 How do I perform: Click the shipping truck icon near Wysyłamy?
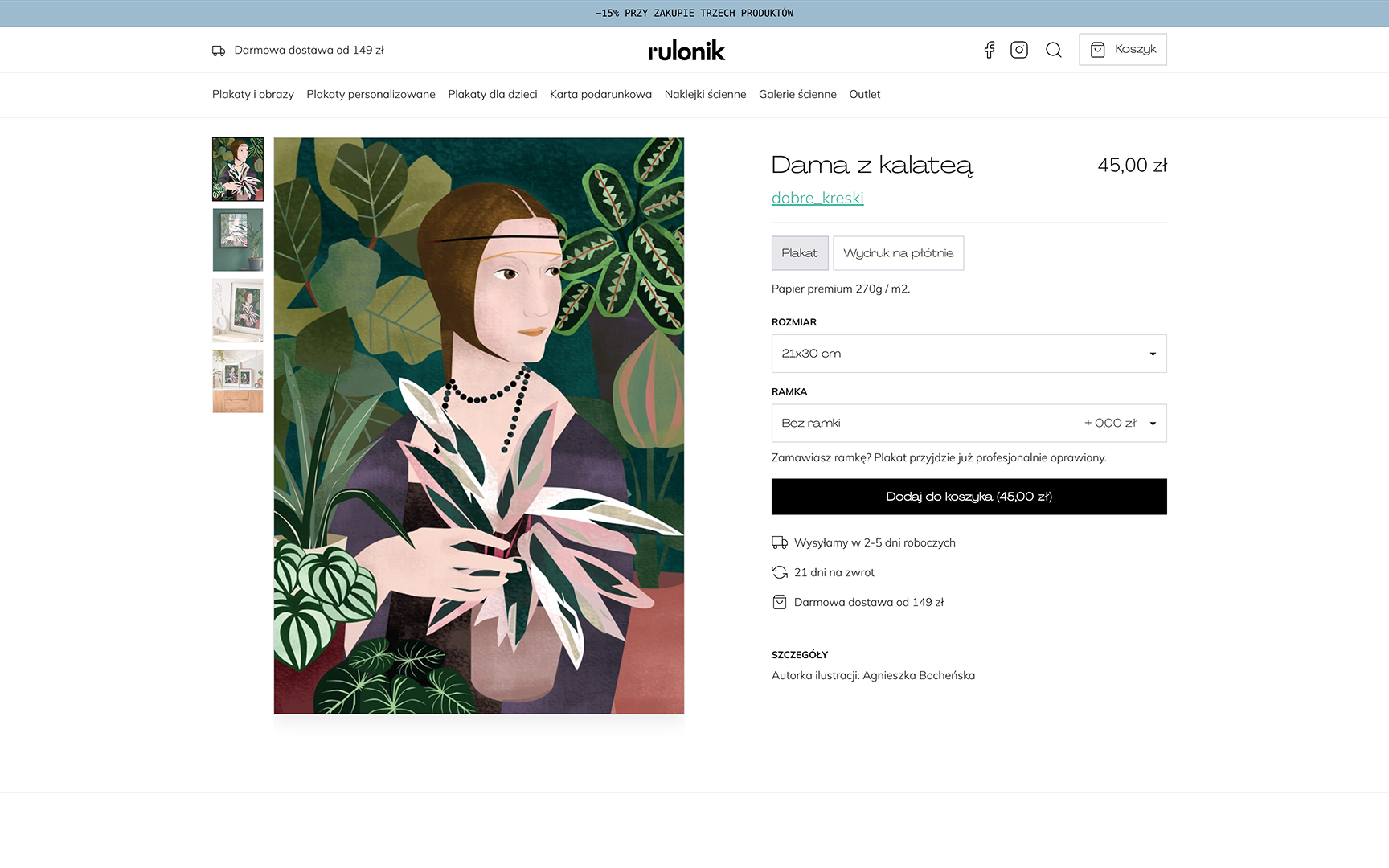pos(780,542)
